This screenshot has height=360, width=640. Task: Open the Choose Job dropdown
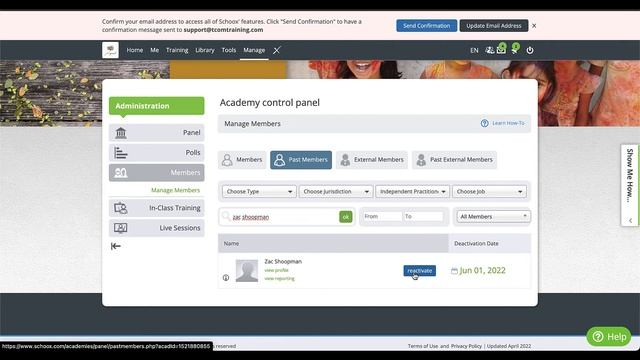pyautogui.click(x=489, y=191)
